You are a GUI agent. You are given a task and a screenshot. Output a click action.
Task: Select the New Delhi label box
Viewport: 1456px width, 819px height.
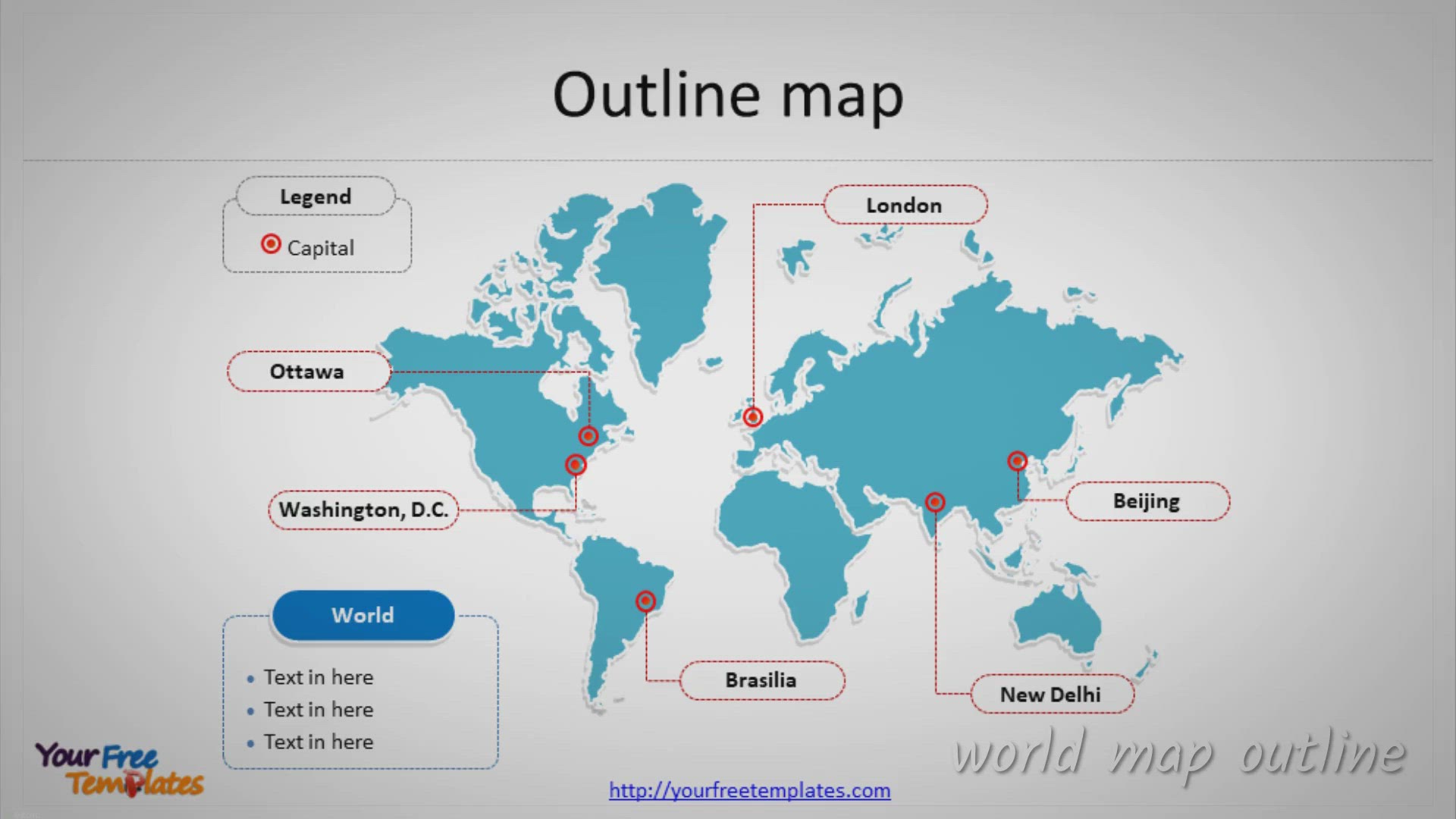[x=1051, y=694]
